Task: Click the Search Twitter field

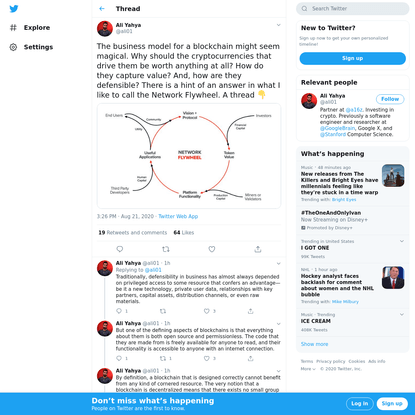Action: 353,9
